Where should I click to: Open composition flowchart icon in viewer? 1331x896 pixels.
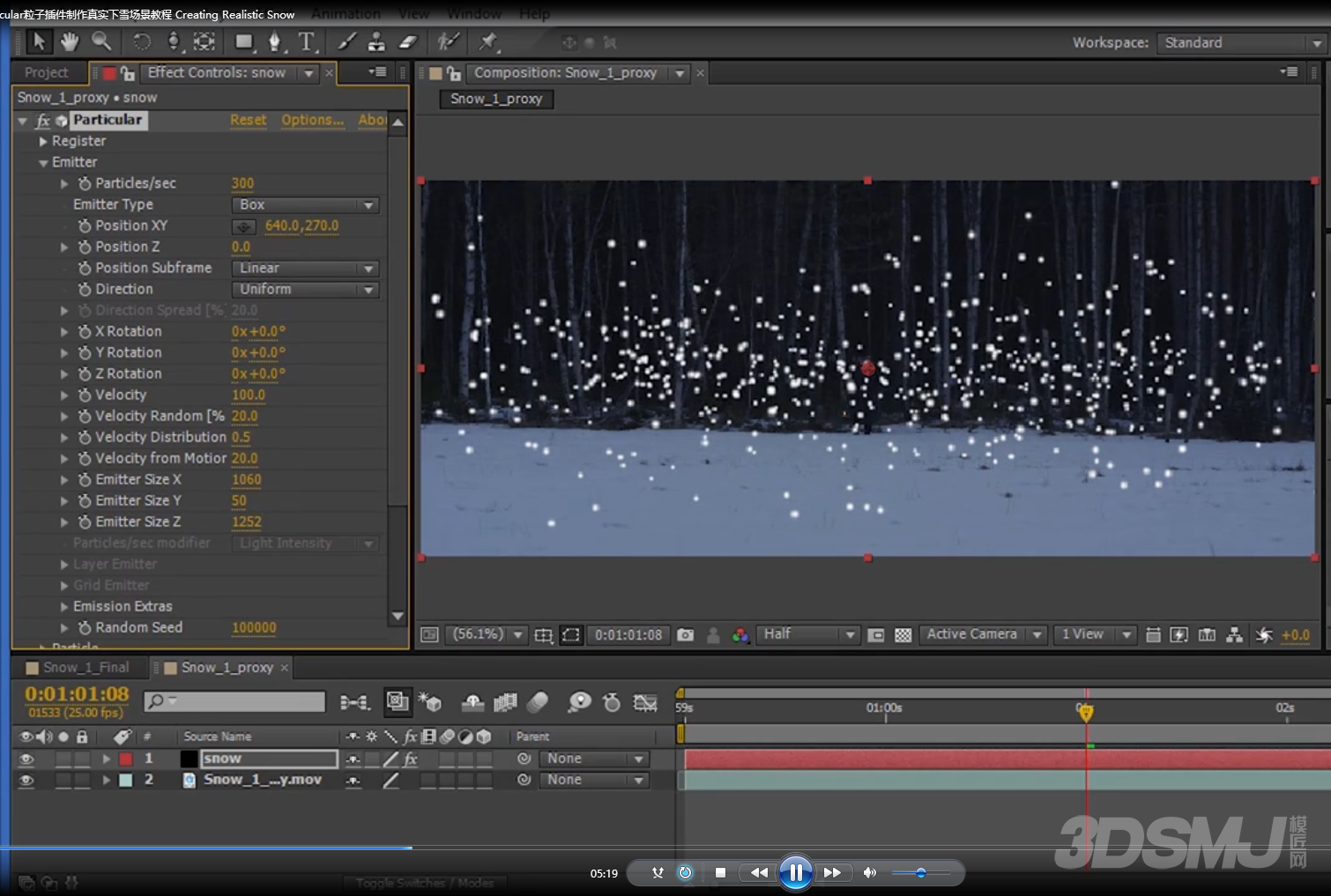(1235, 634)
